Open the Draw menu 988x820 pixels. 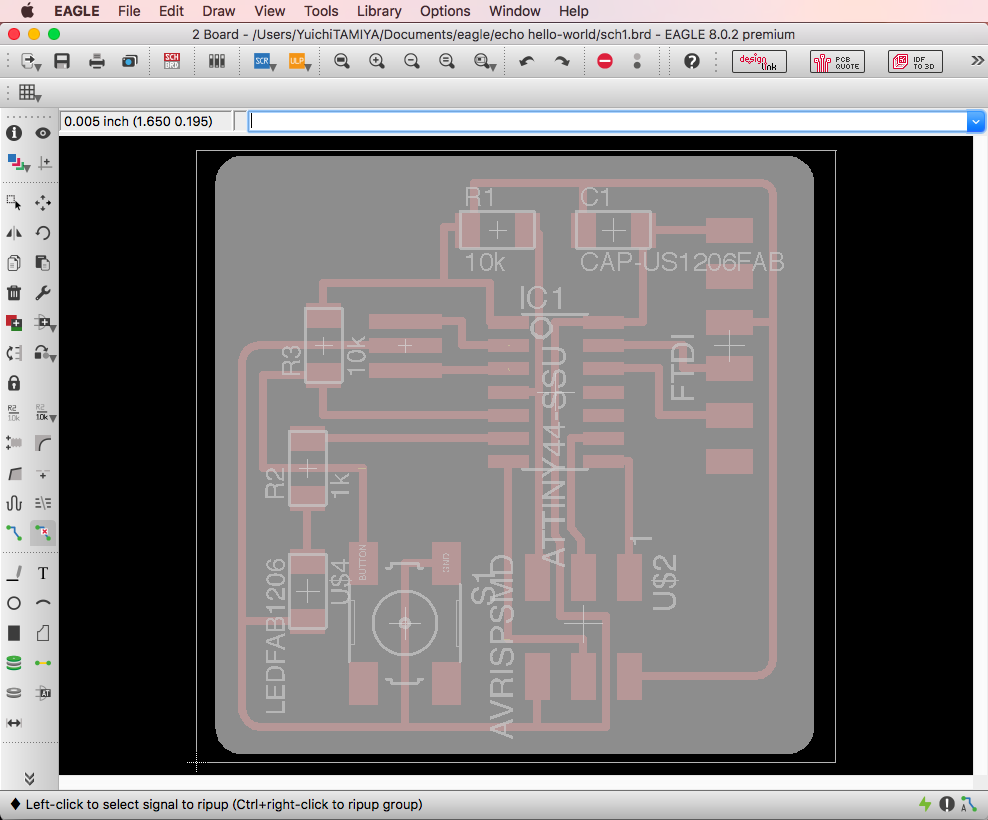218,11
